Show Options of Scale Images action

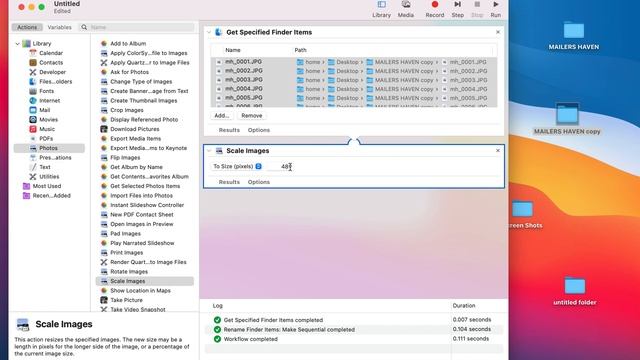pyautogui.click(x=259, y=182)
